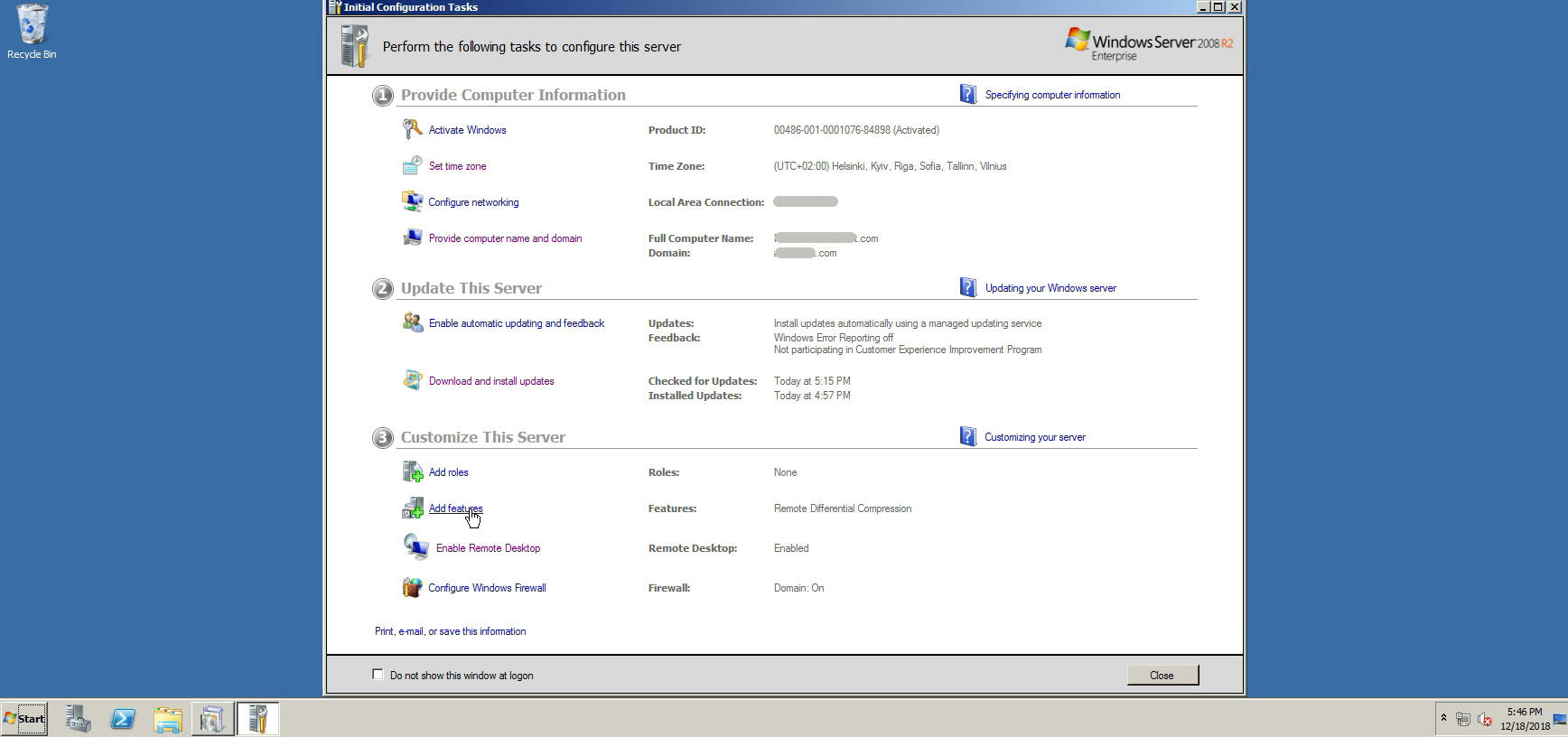Open Download and install updates link
The height and width of the screenshot is (737, 1568).
[x=491, y=381]
